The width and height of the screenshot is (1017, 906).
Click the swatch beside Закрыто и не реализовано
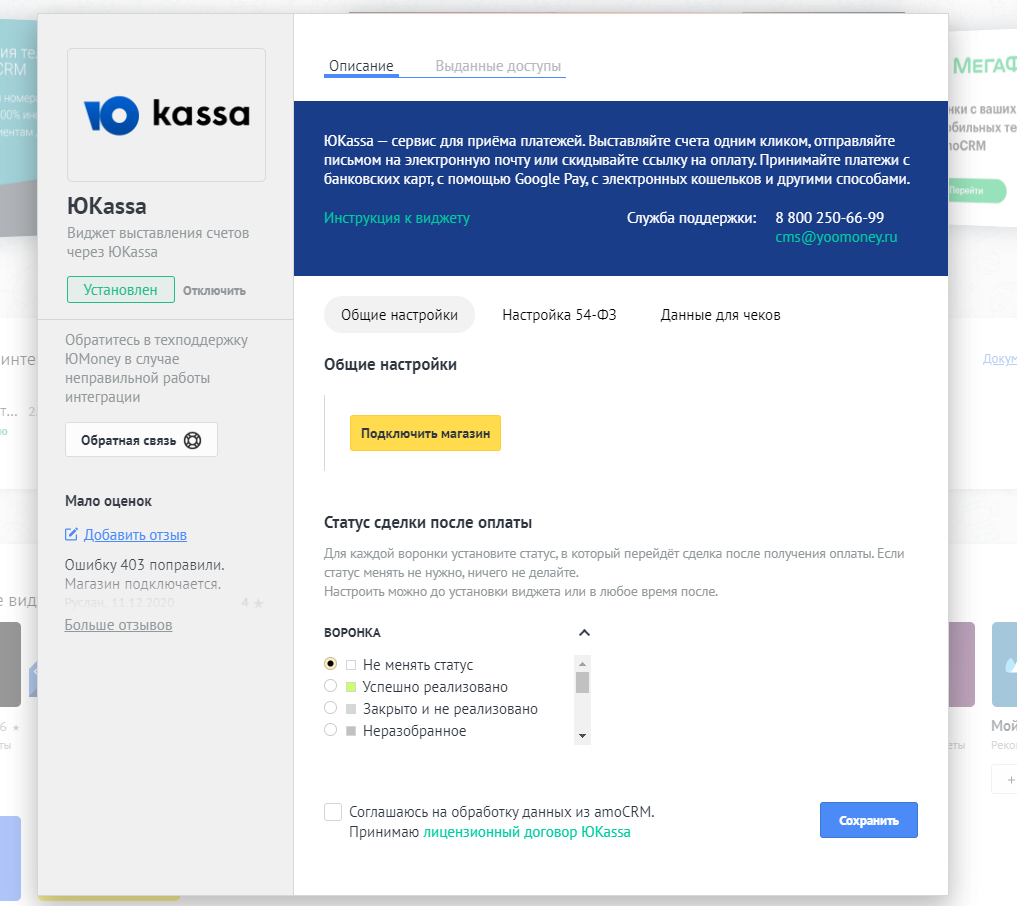(x=351, y=709)
